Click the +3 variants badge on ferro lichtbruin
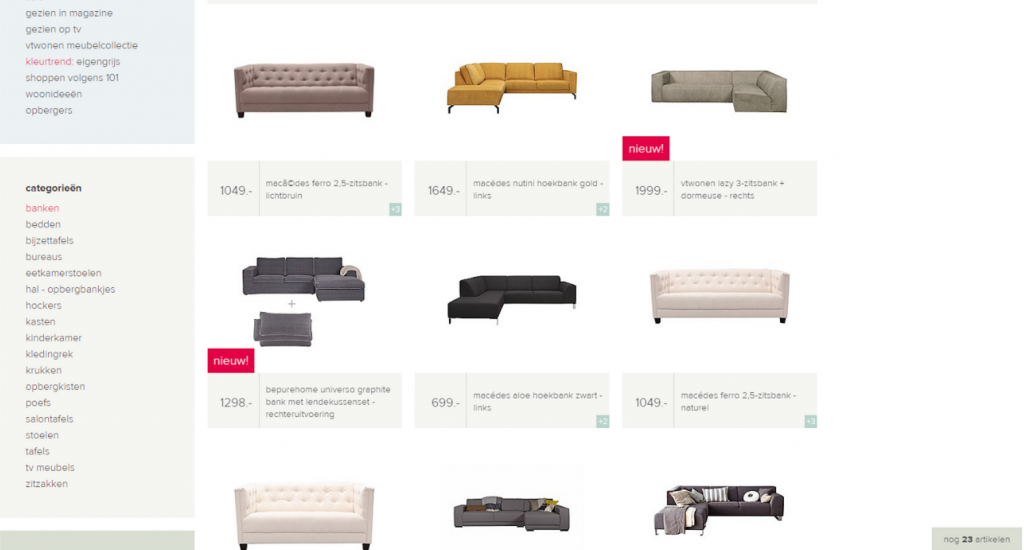 [395, 210]
